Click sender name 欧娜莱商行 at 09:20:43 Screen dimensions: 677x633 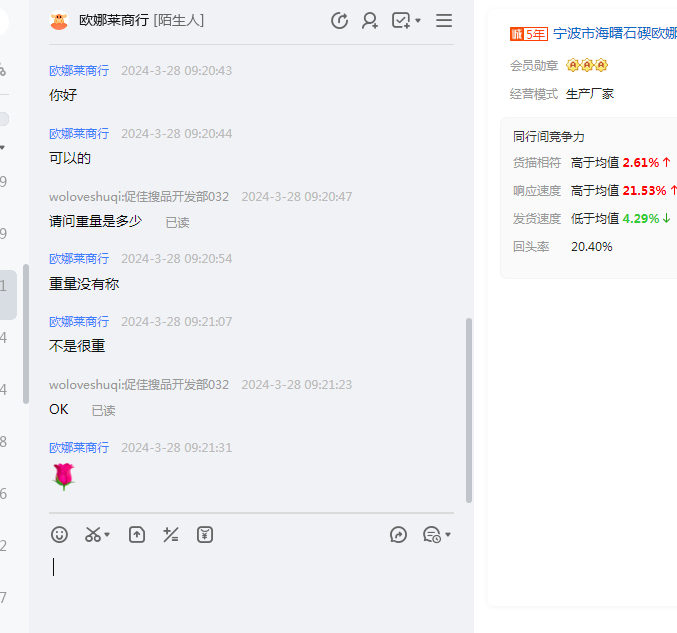[x=79, y=70]
